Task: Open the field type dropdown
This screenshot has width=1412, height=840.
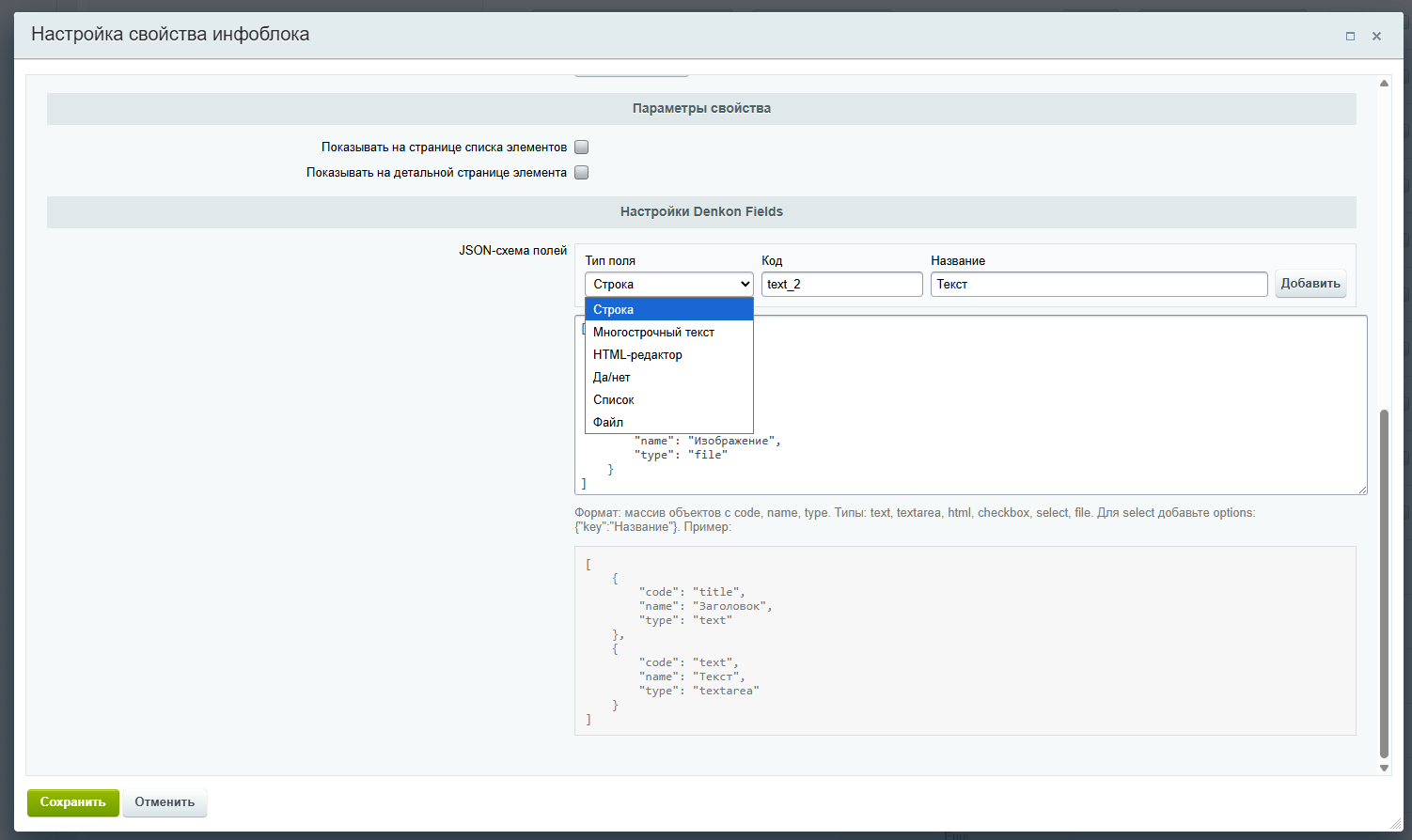Action: 669,284
